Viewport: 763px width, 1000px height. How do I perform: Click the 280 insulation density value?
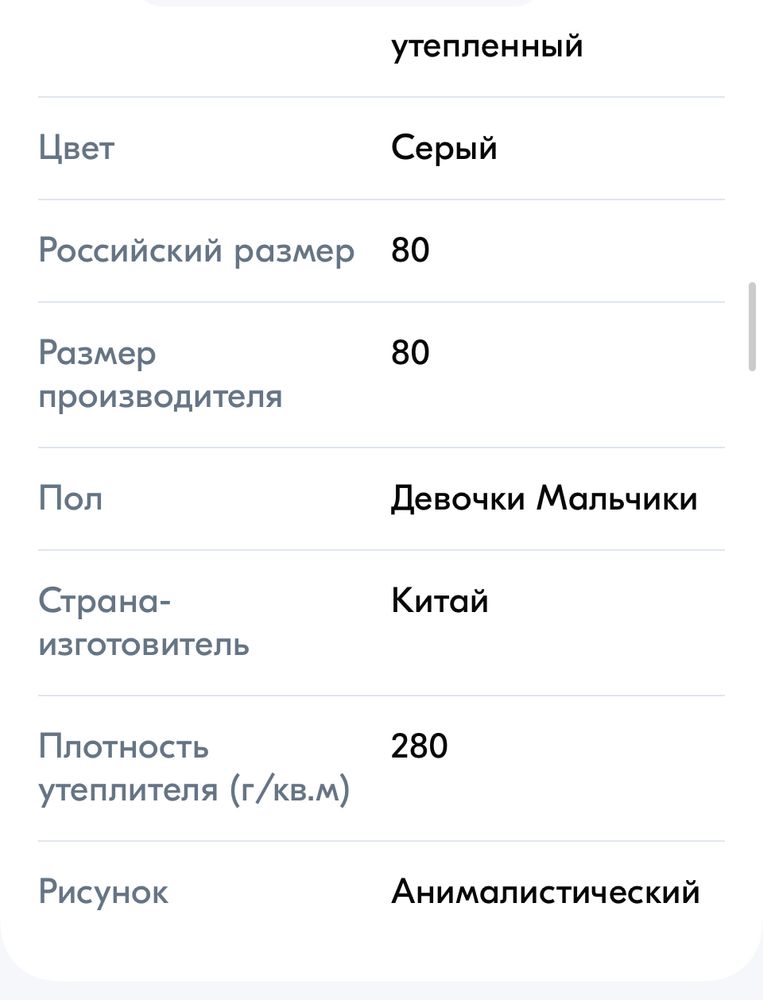420,746
